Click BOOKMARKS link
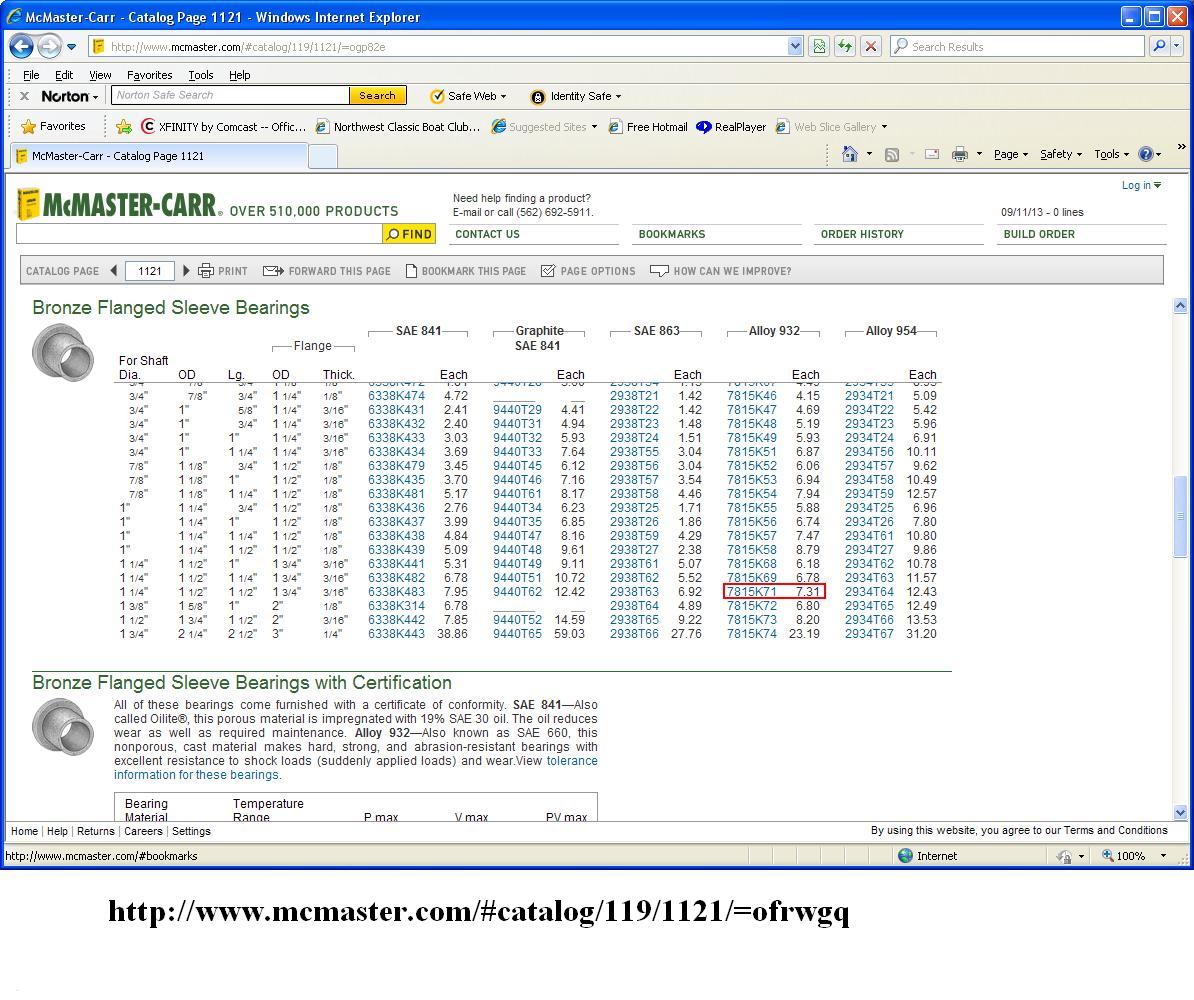Screen dimensions: 1194x1000 (672, 234)
